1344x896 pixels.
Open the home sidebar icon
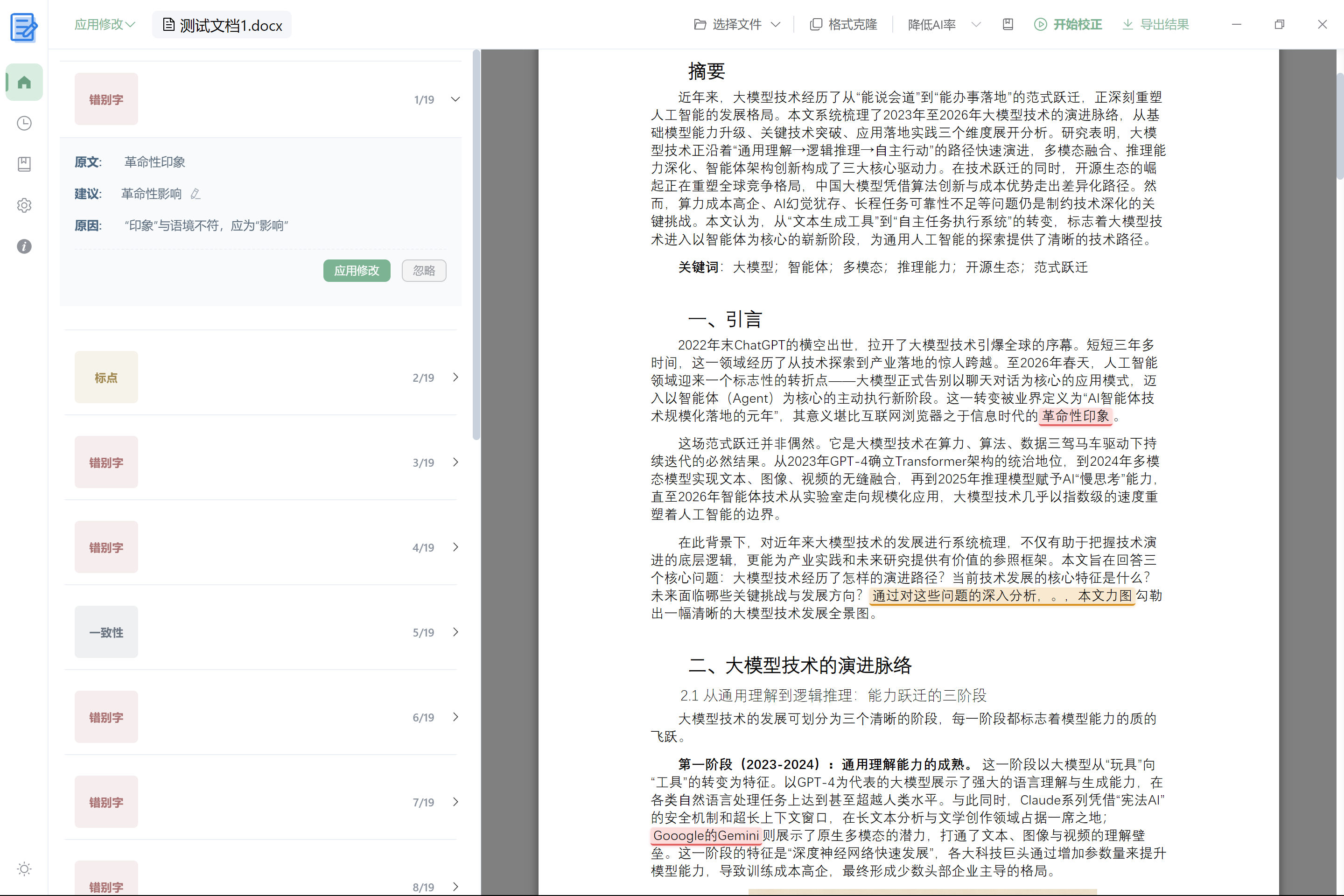(24, 82)
